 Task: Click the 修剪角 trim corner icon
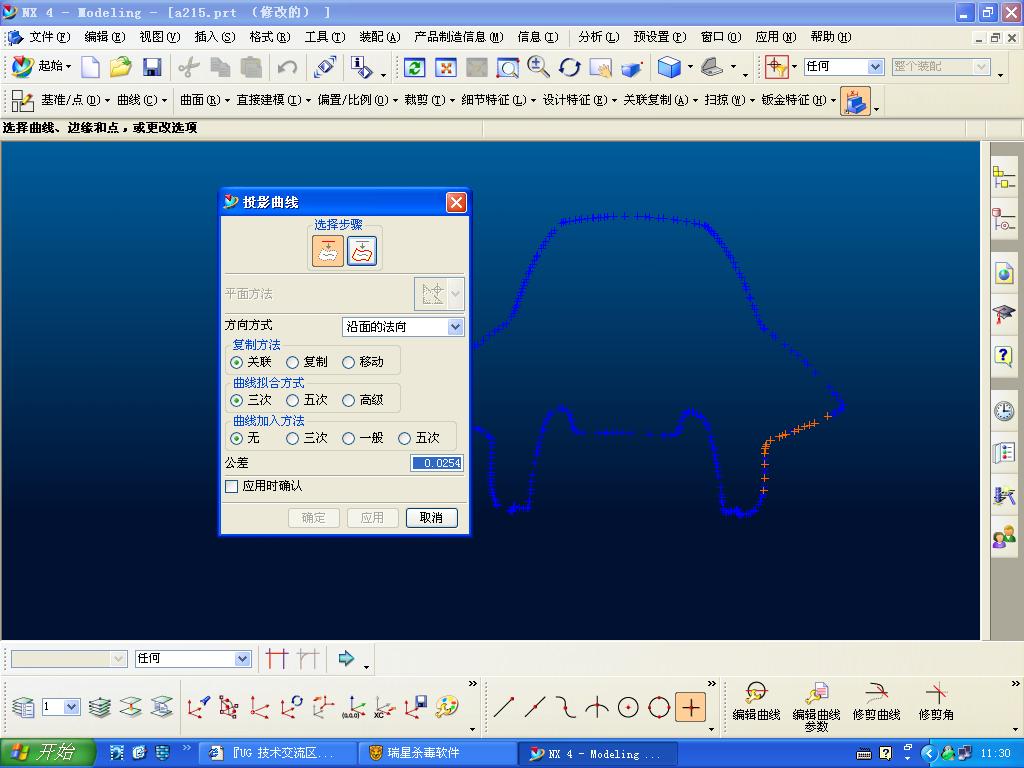click(x=936, y=701)
